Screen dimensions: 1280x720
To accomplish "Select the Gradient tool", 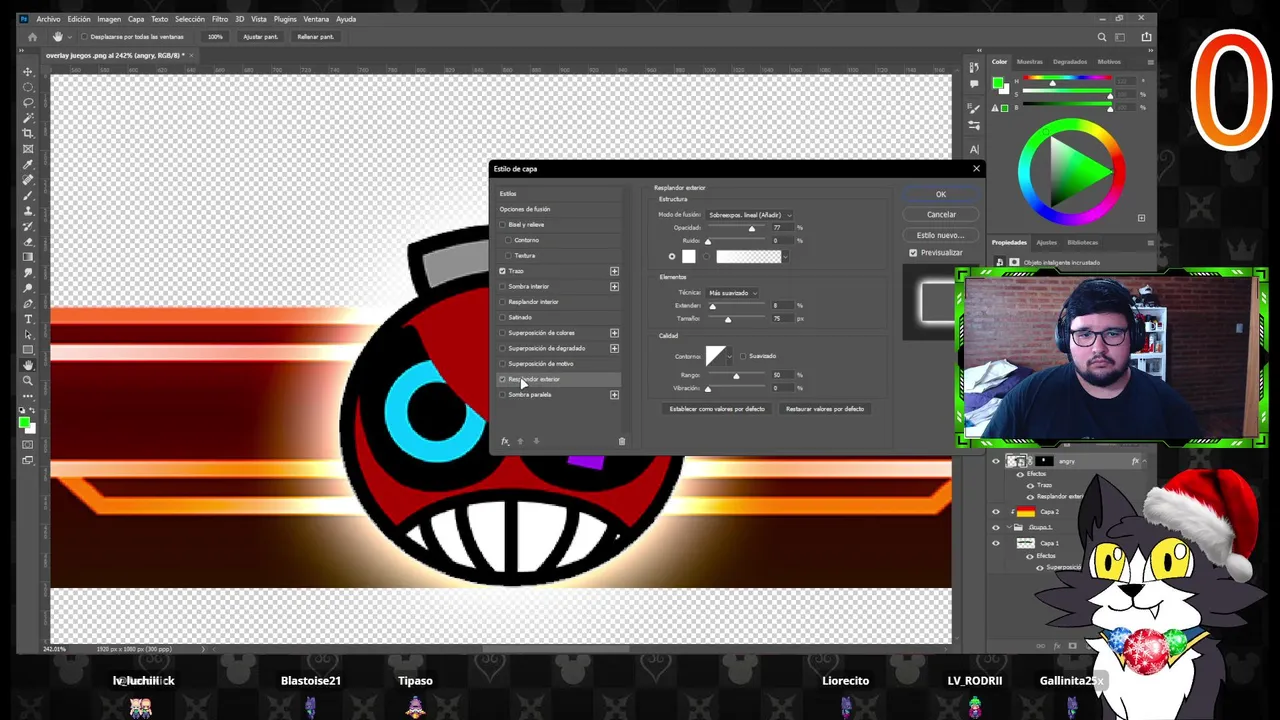I will [x=28, y=257].
